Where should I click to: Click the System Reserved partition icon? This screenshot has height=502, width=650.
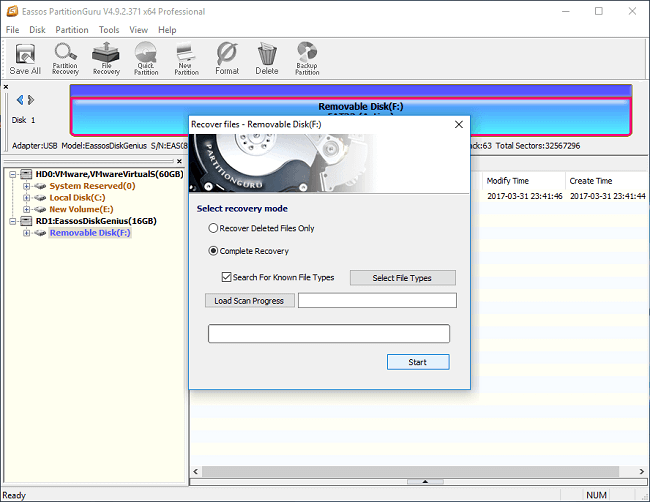click(x=40, y=186)
